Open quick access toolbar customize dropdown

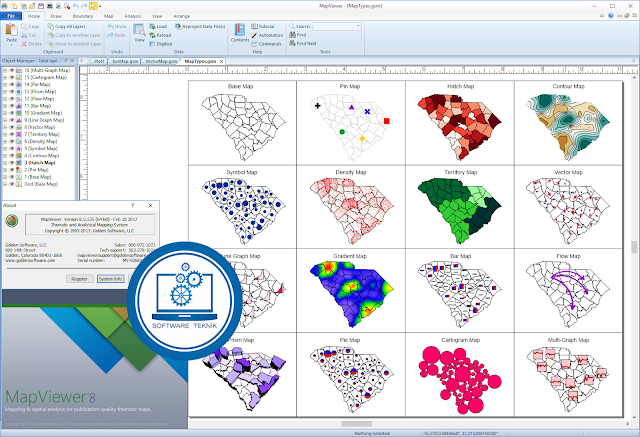[x=100, y=6]
